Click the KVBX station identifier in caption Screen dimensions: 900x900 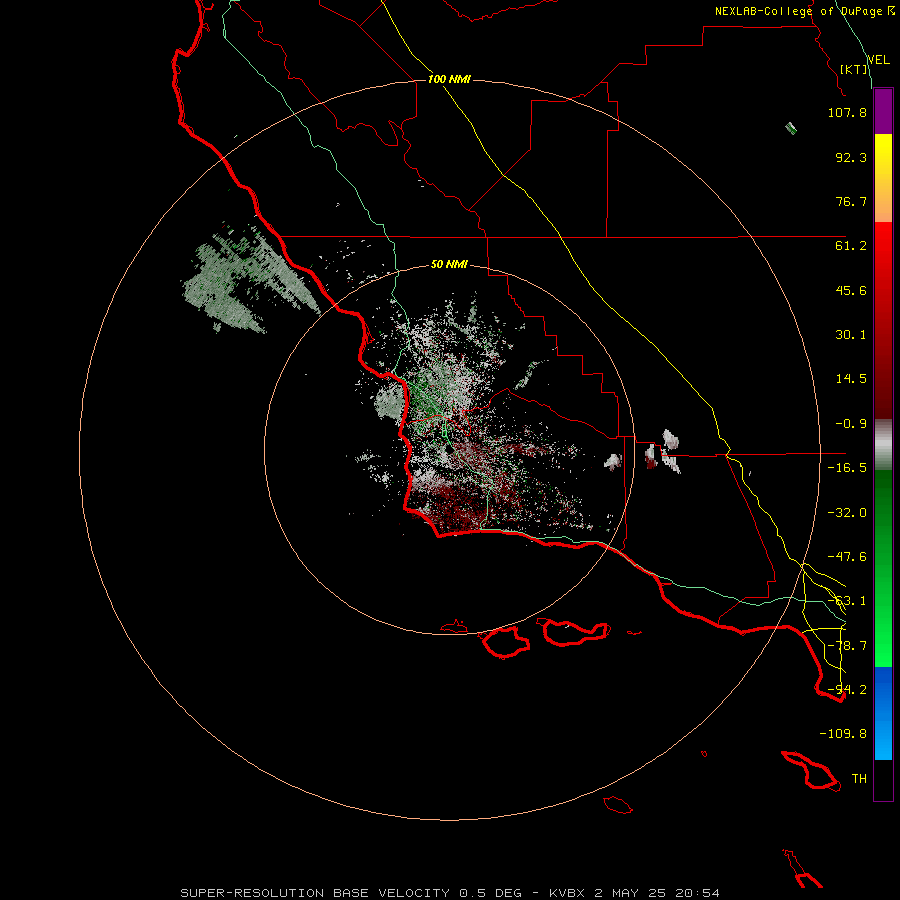(x=567, y=893)
